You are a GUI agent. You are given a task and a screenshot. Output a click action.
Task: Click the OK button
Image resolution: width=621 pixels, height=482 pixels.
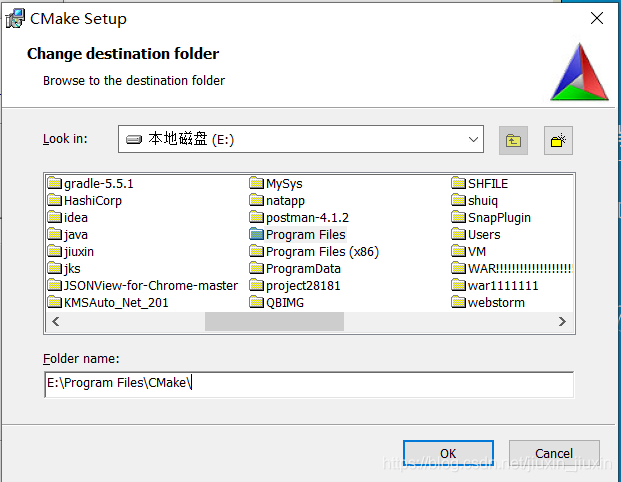click(x=448, y=453)
